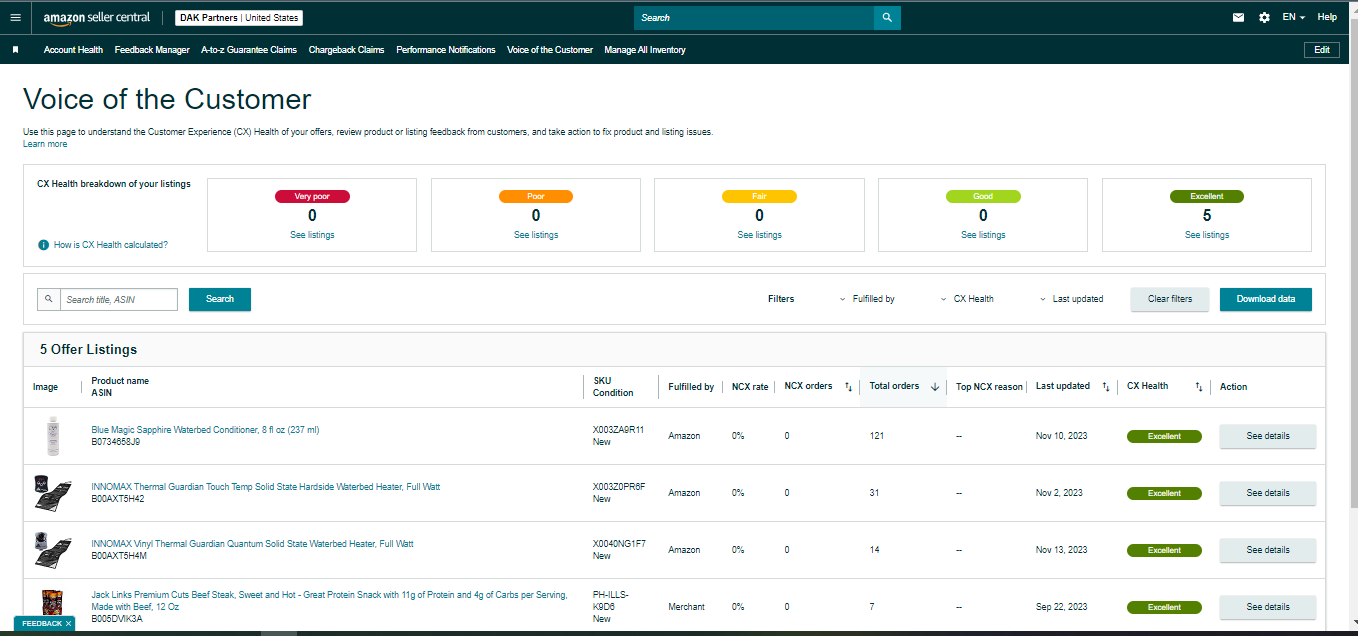1358x636 pixels.
Task: Open INNOMAX Thermal Guardian Touch Temp link
Action: tap(266, 487)
